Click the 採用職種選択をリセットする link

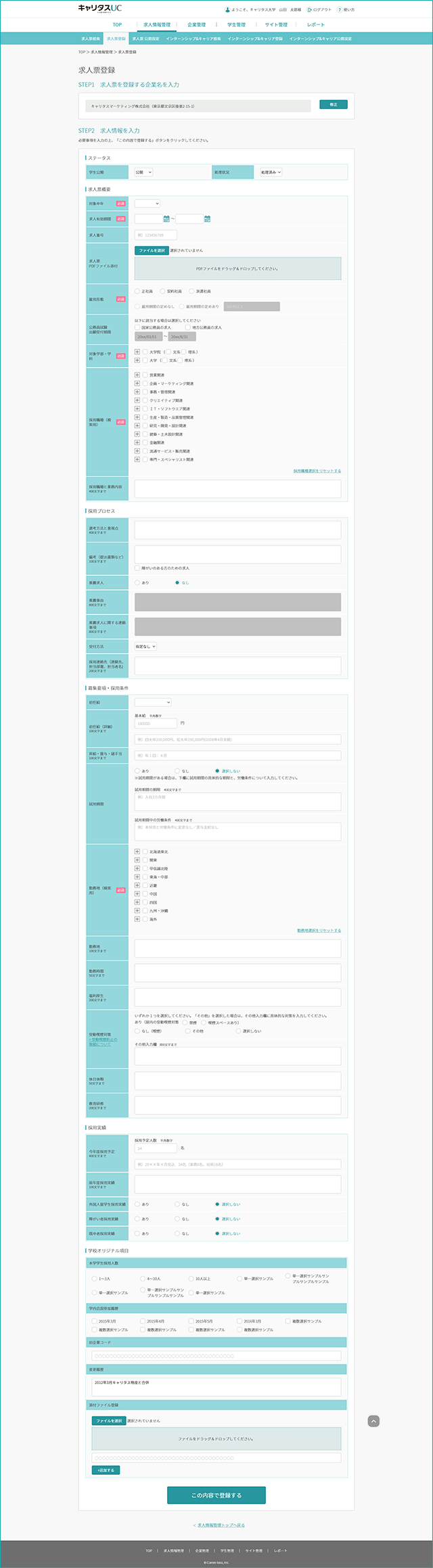point(317,470)
